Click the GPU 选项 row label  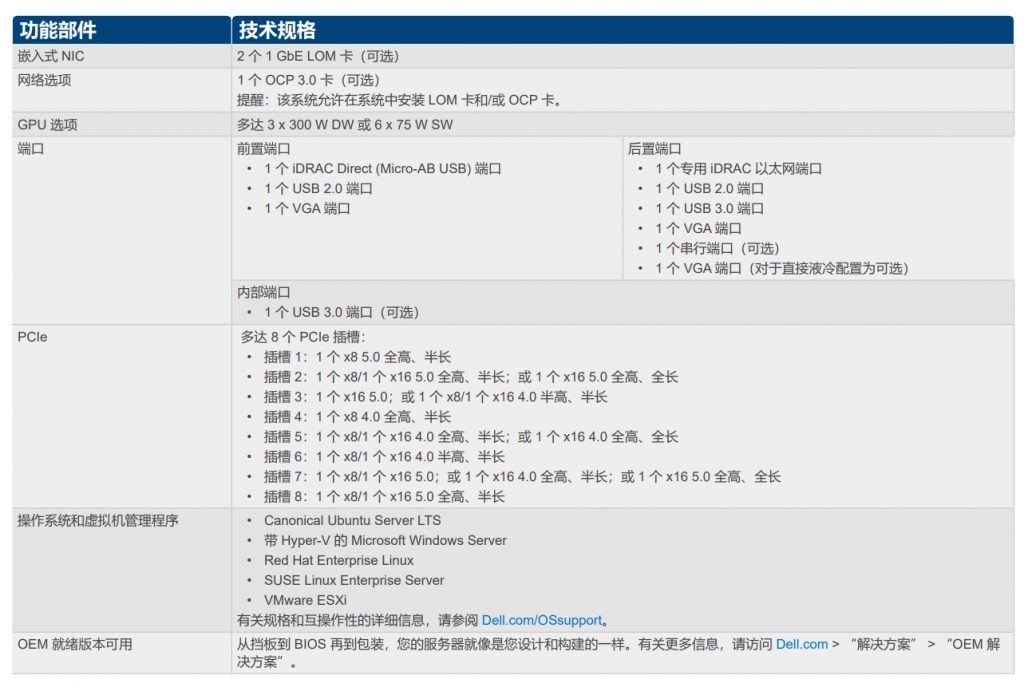47,125
